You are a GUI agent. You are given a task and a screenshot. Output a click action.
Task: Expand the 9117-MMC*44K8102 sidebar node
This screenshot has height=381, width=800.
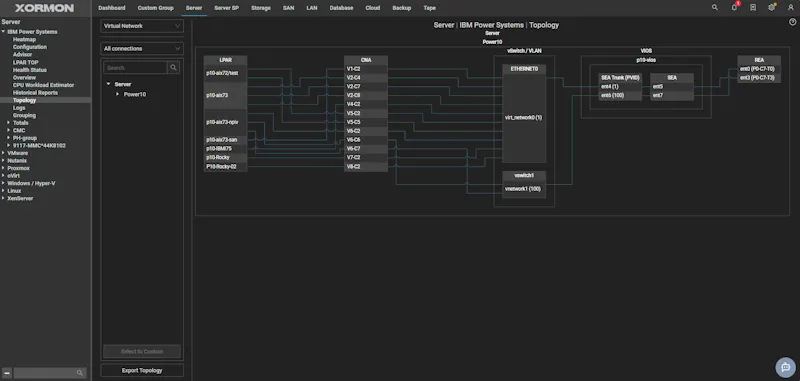click(x=9, y=145)
